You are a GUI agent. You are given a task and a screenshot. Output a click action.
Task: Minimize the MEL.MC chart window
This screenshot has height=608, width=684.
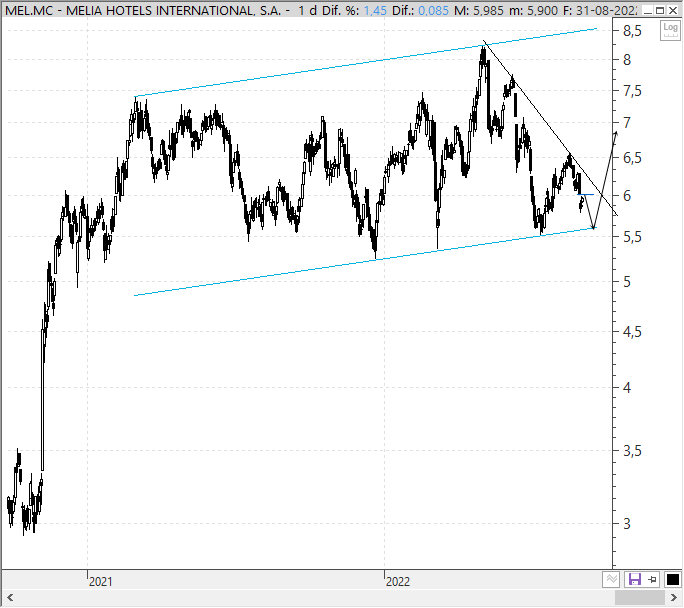click(648, 10)
